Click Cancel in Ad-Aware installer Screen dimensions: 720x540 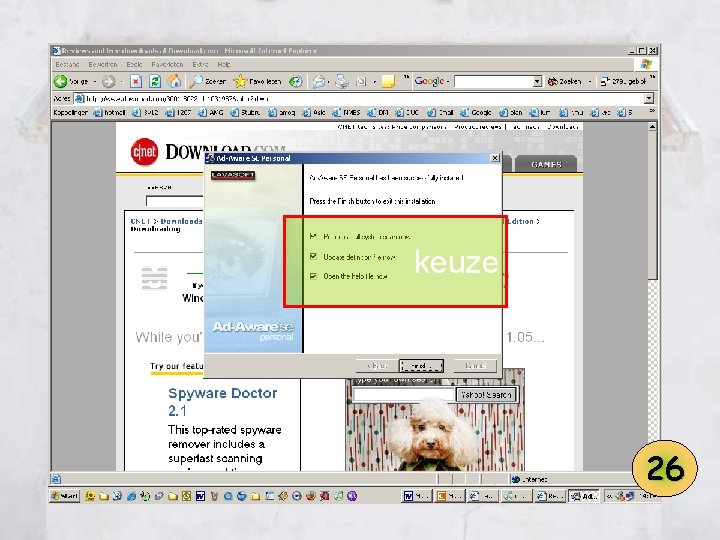(x=475, y=366)
